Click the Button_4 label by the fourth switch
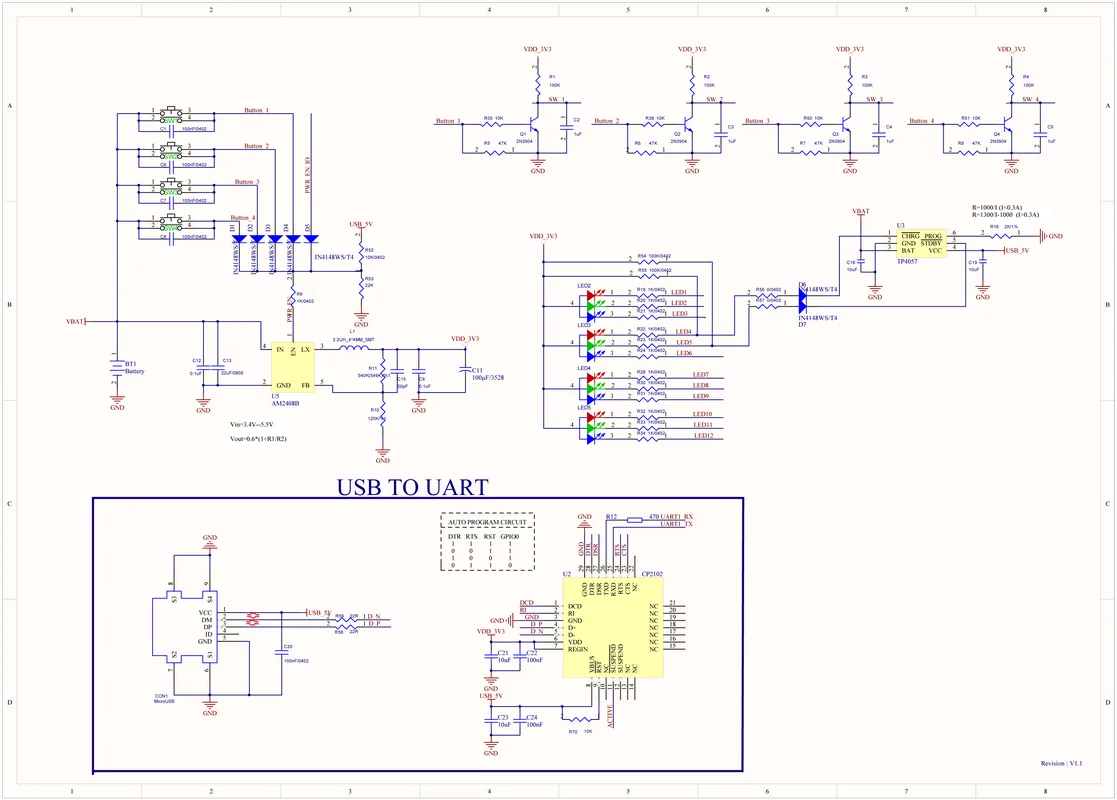 tap(243, 218)
